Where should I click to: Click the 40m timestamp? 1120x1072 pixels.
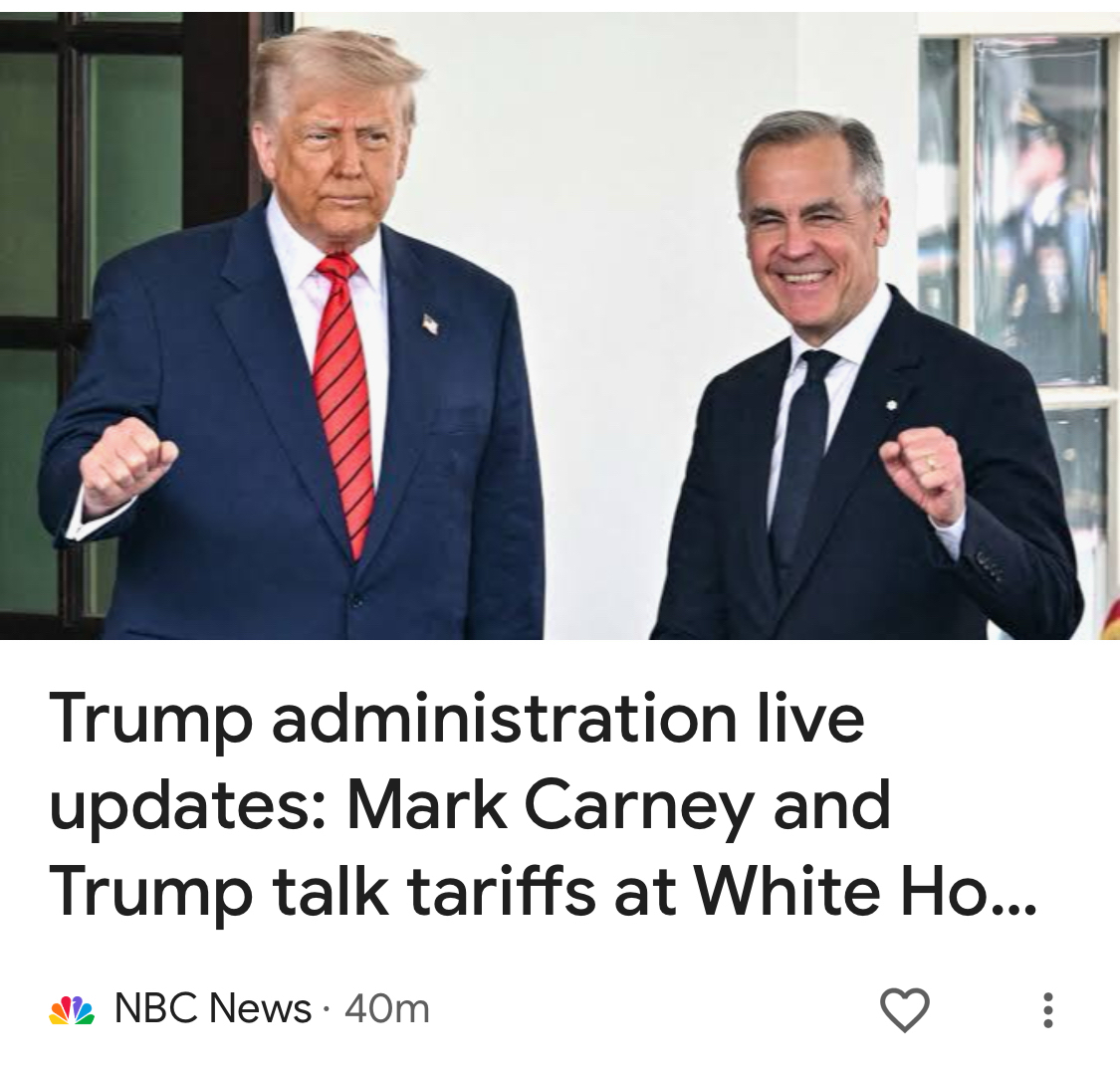[x=386, y=1009]
